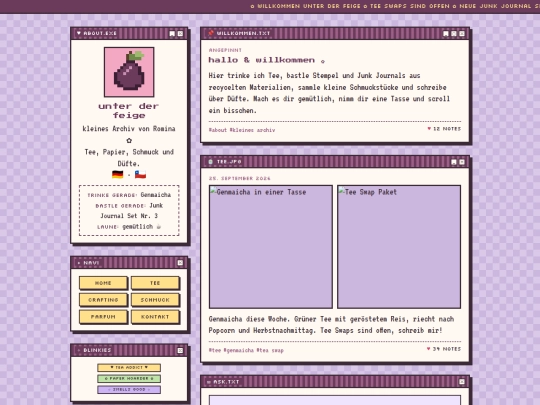Minimize the willkommen.txt window
Image resolution: width=540 pixels, height=405 pixels.
[x=446, y=33]
